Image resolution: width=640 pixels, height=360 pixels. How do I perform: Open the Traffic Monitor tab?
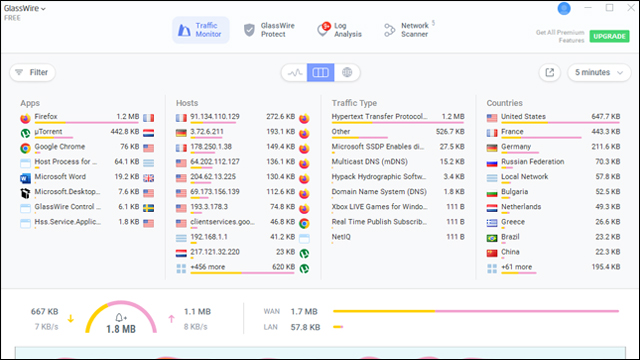[200, 30]
